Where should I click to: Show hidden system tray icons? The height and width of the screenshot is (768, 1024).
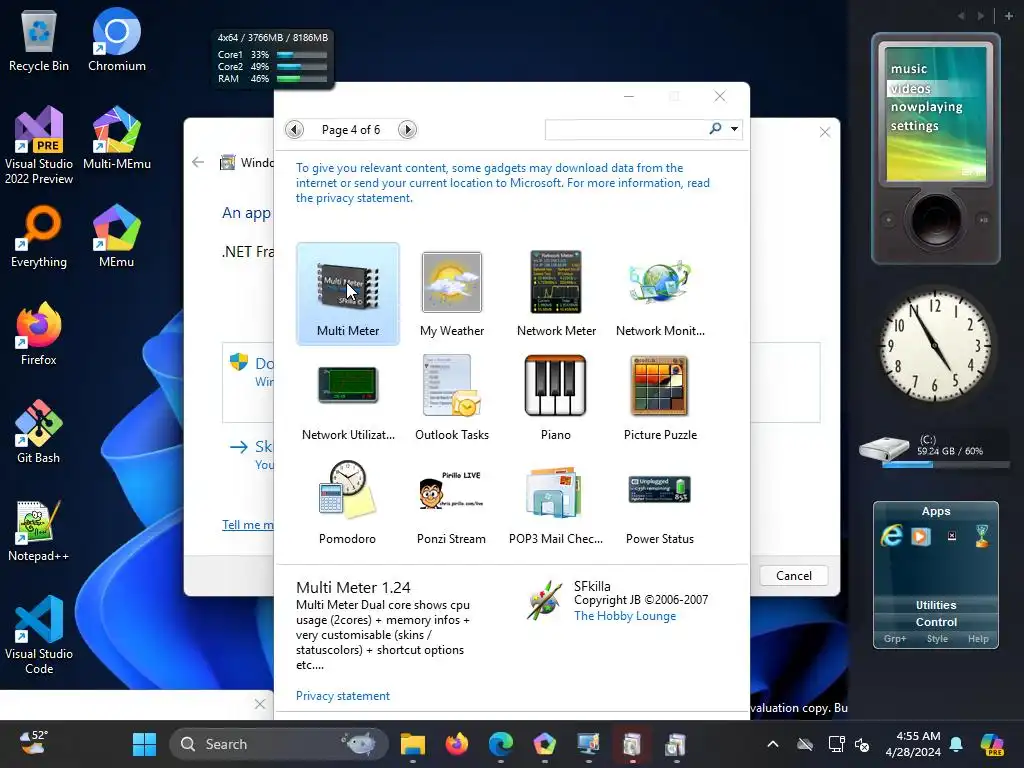click(x=773, y=744)
